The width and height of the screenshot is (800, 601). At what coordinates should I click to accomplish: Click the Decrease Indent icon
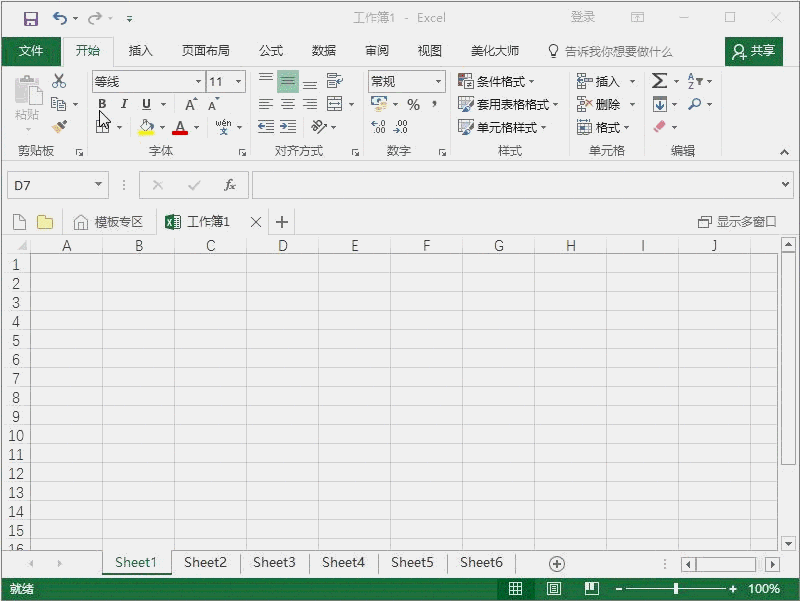pyautogui.click(x=266, y=127)
